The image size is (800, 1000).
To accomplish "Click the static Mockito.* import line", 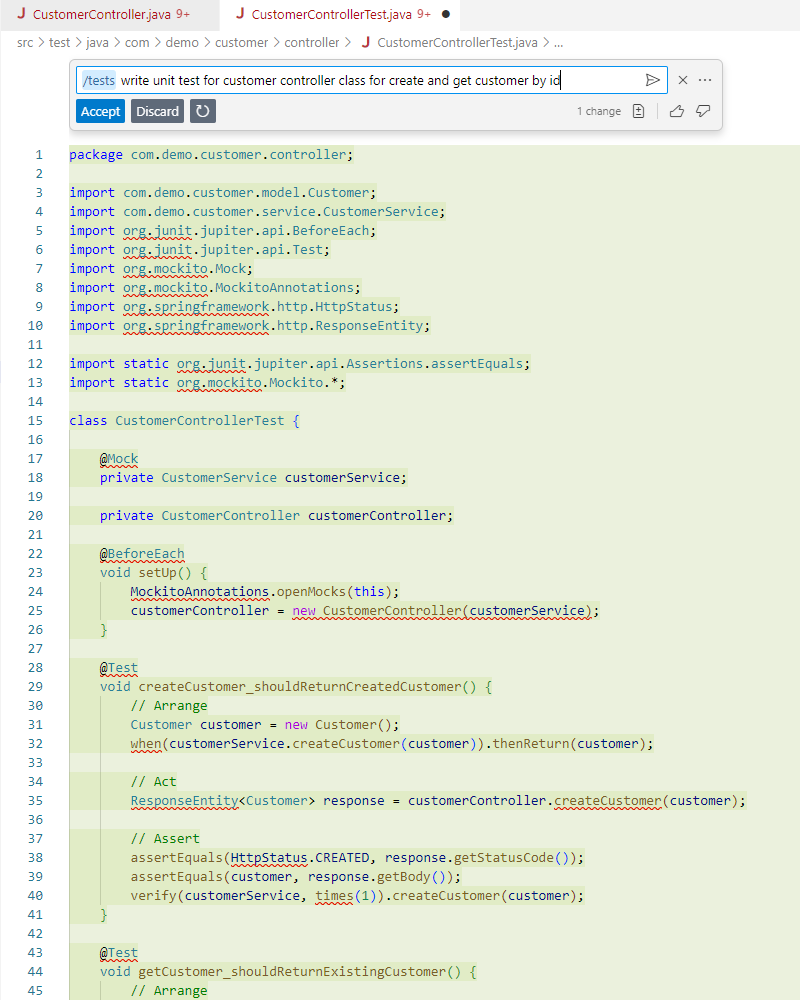I will (207, 383).
